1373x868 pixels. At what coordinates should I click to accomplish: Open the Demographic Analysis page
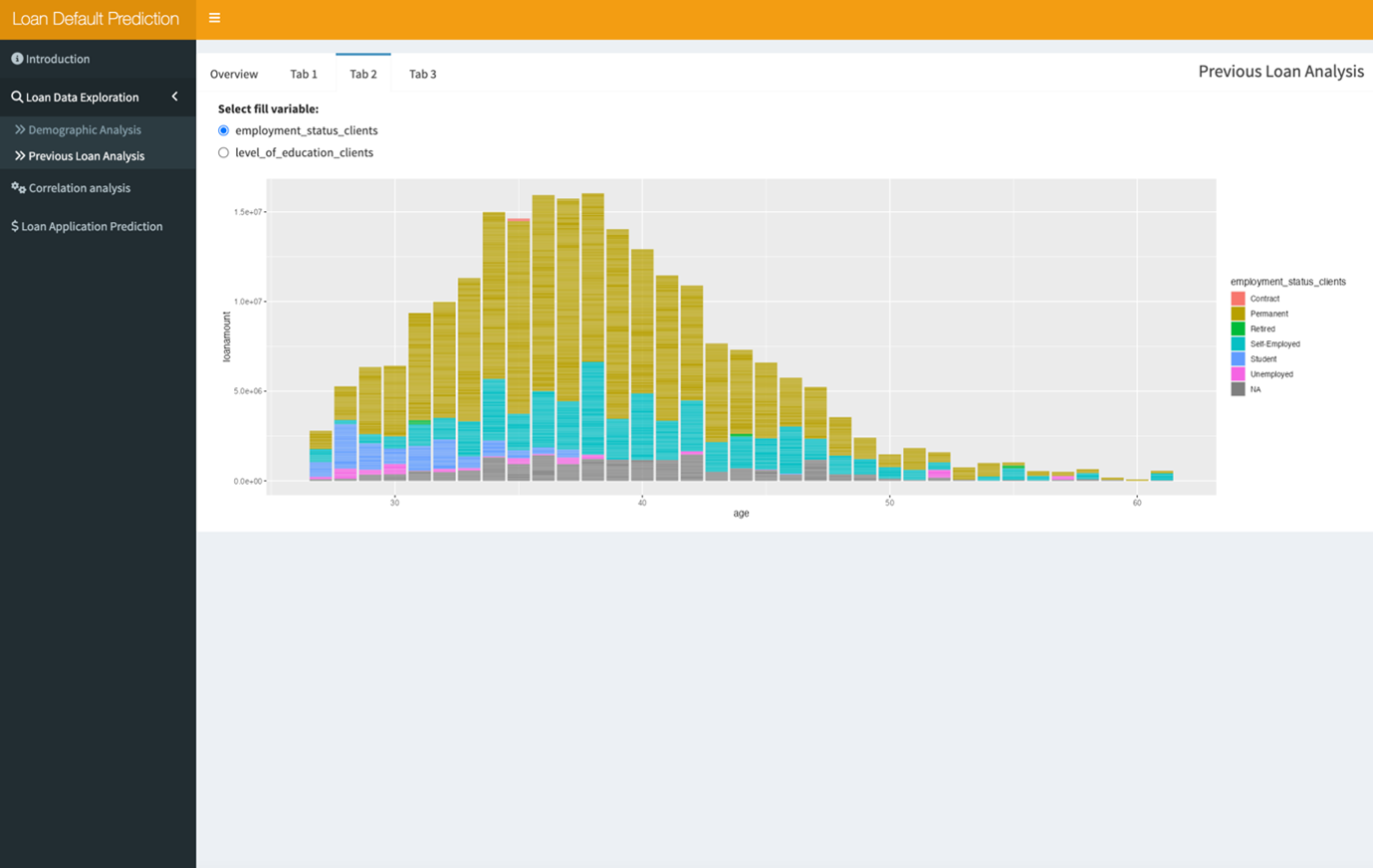coord(85,130)
